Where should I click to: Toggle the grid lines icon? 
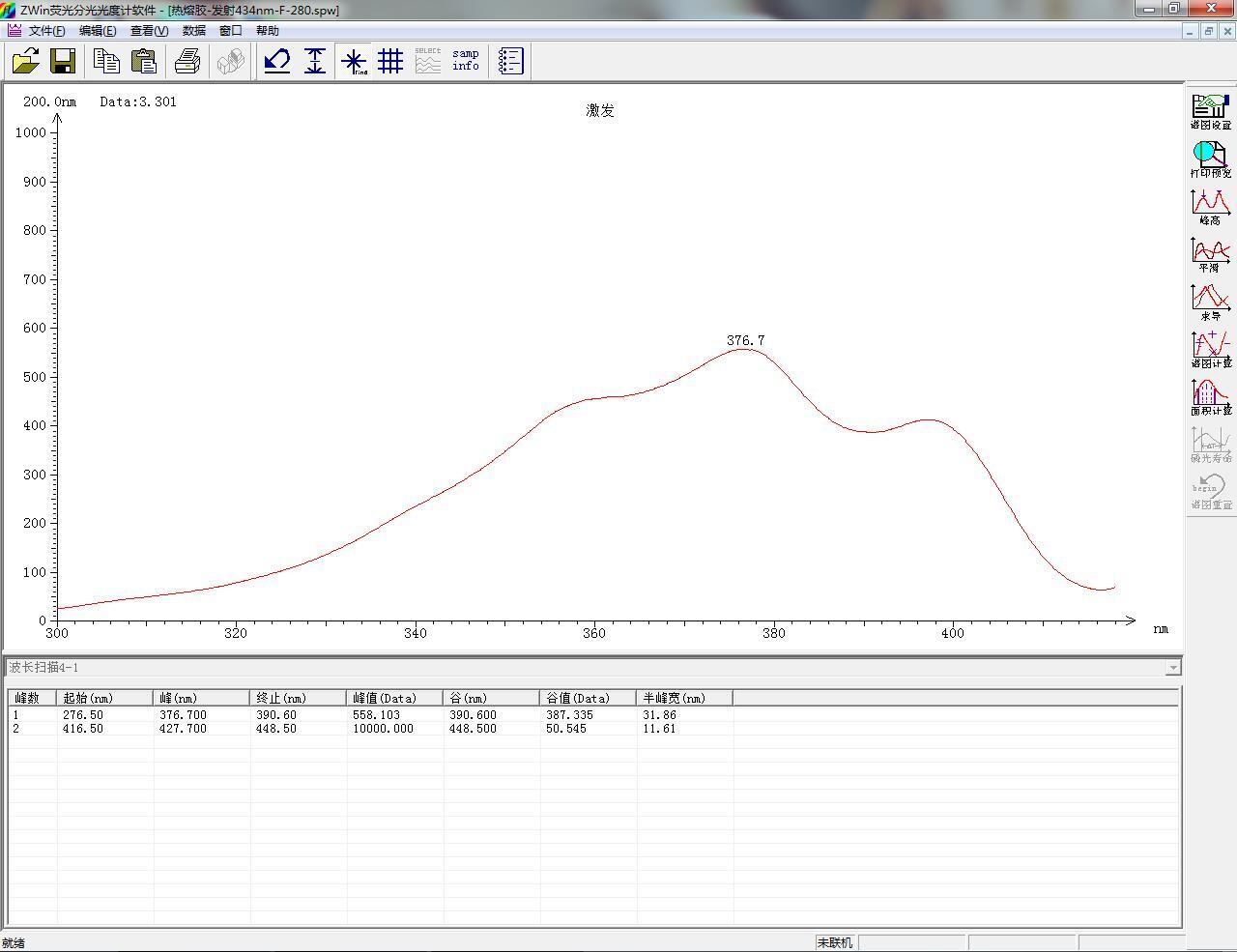390,61
